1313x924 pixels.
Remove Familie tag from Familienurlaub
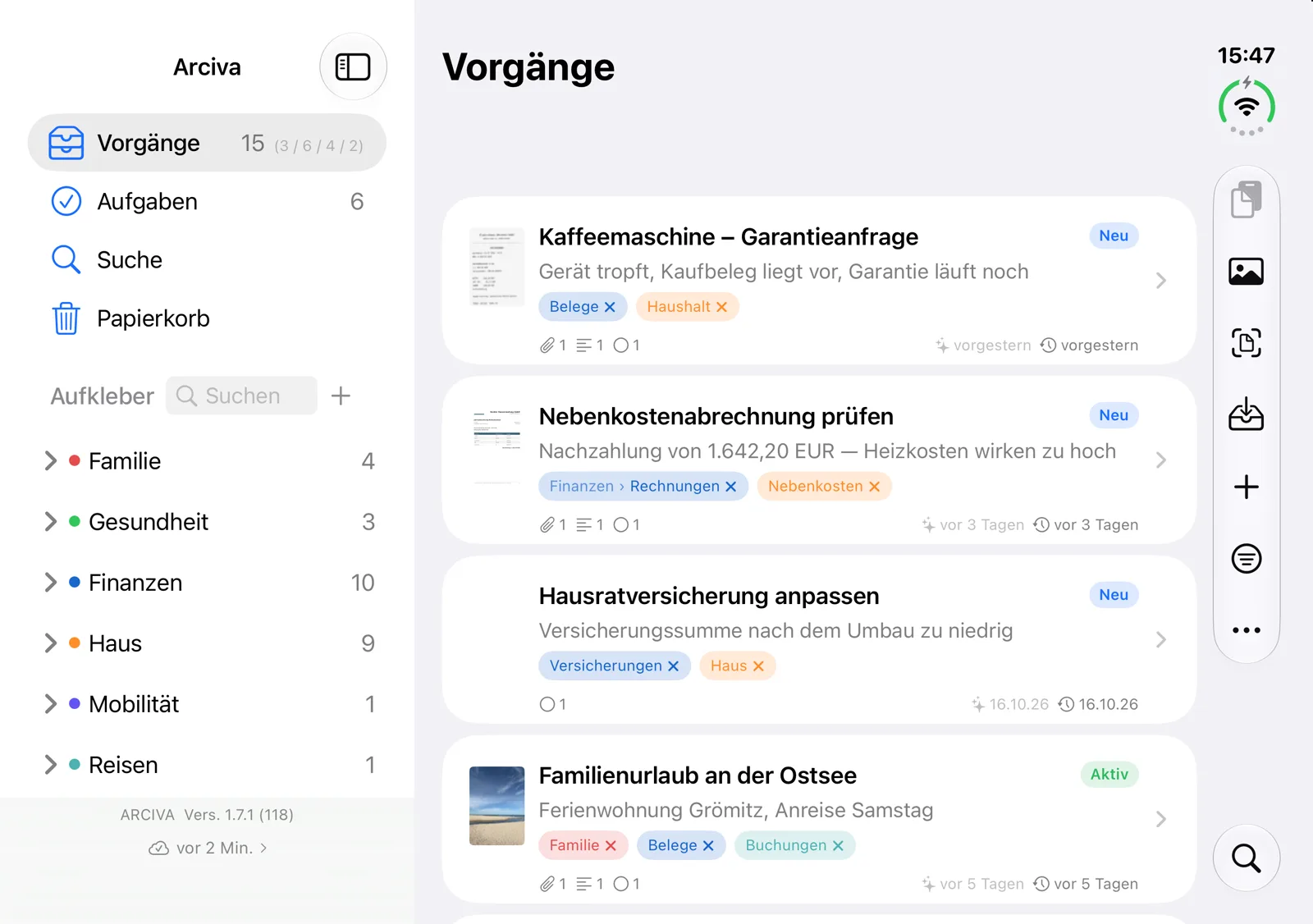coord(611,846)
